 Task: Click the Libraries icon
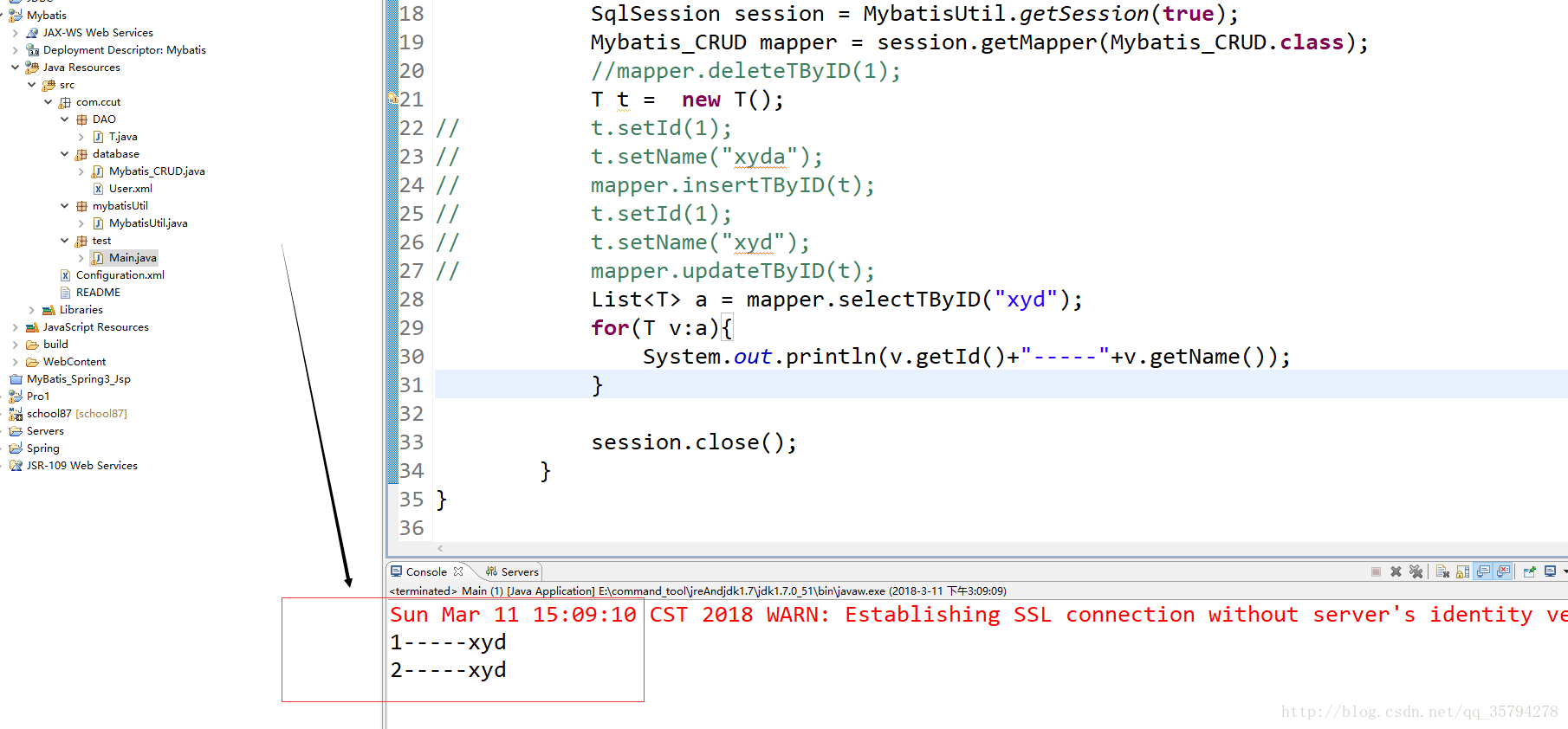[x=49, y=310]
